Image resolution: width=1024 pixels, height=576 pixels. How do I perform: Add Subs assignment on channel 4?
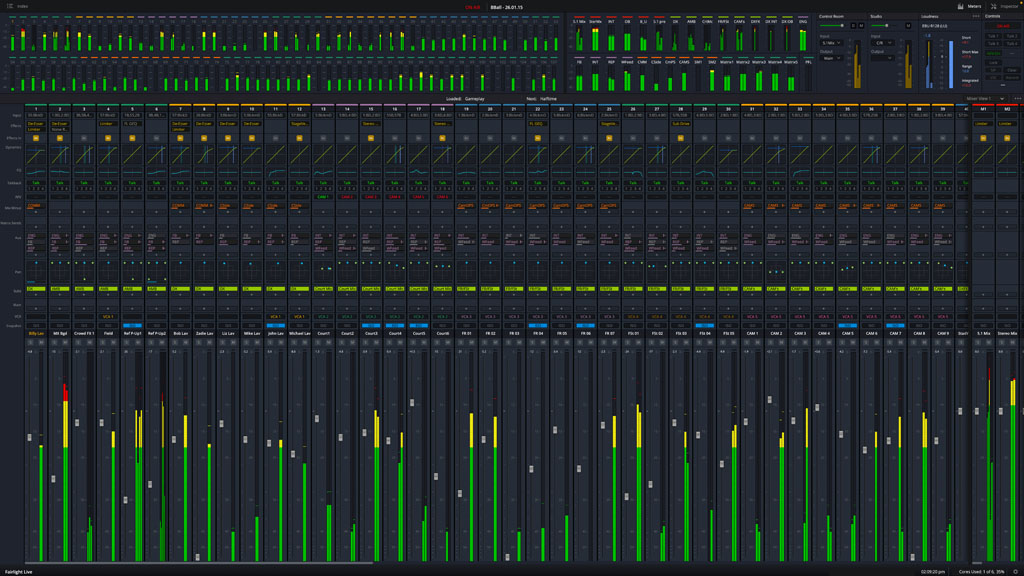coord(108,295)
